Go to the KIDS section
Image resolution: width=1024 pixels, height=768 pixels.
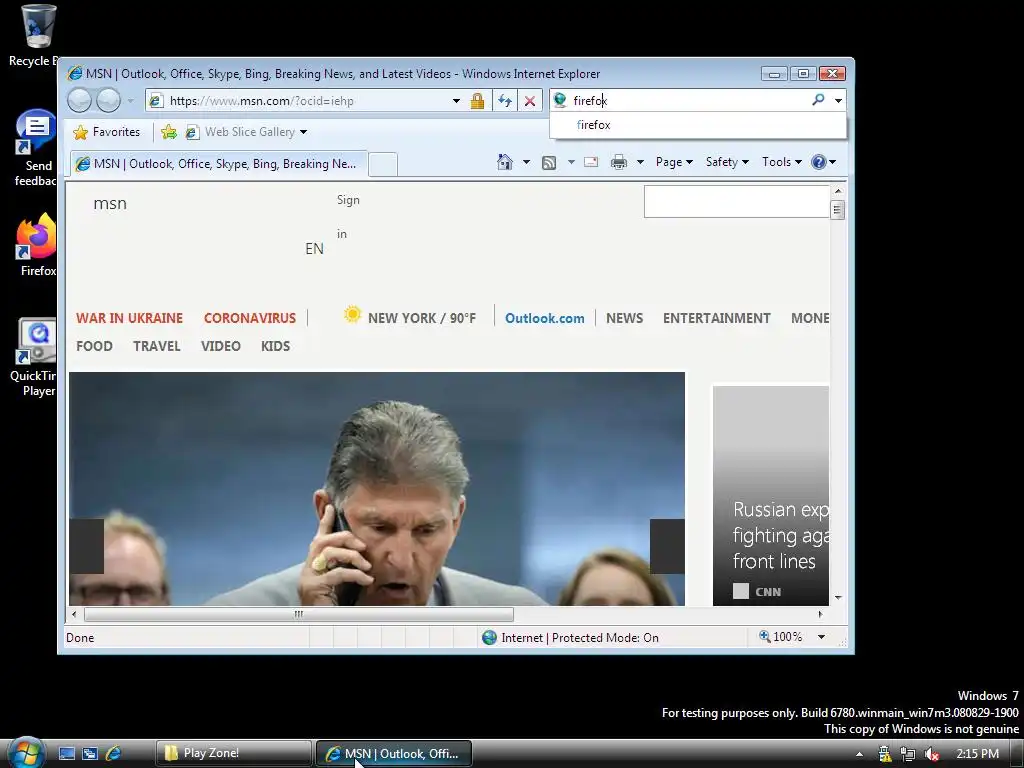click(276, 346)
